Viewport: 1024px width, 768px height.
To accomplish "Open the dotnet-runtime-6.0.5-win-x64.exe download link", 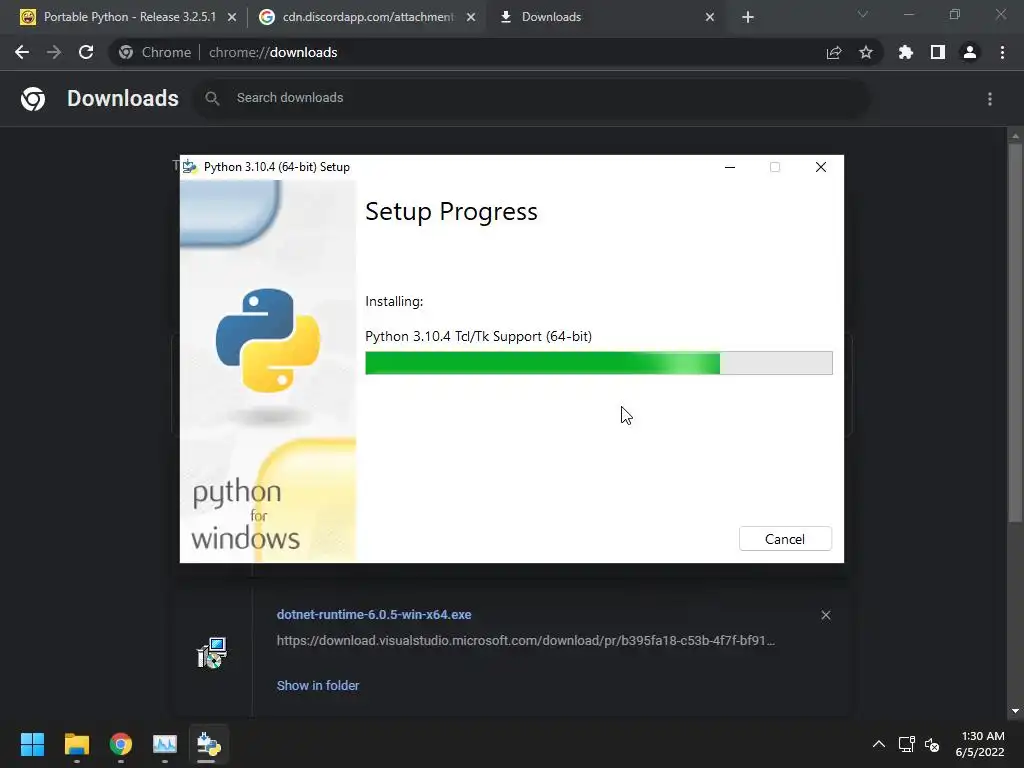I will coord(374,615).
